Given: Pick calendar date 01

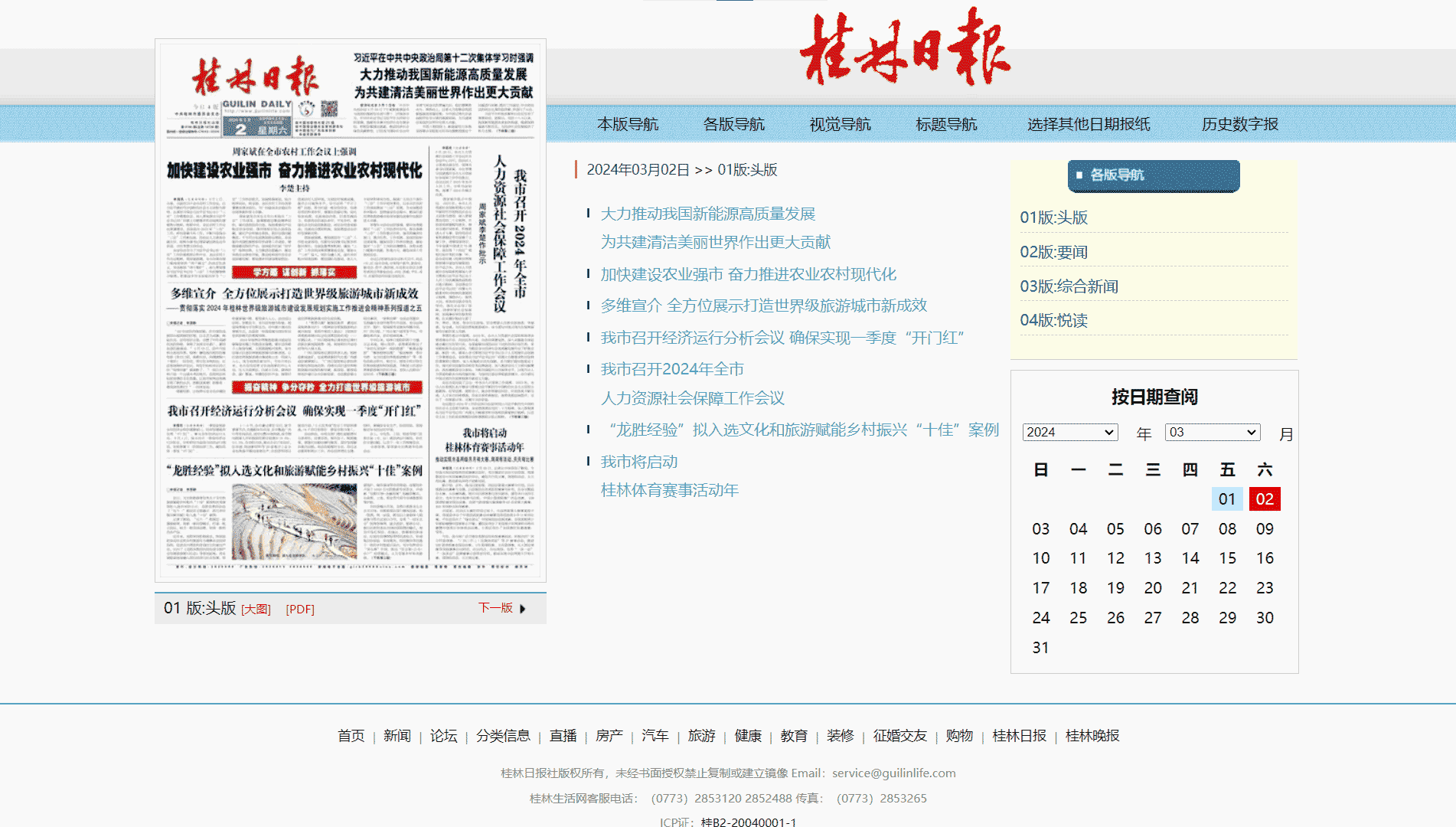Looking at the screenshot, I should pyautogui.click(x=1227, y=499).
